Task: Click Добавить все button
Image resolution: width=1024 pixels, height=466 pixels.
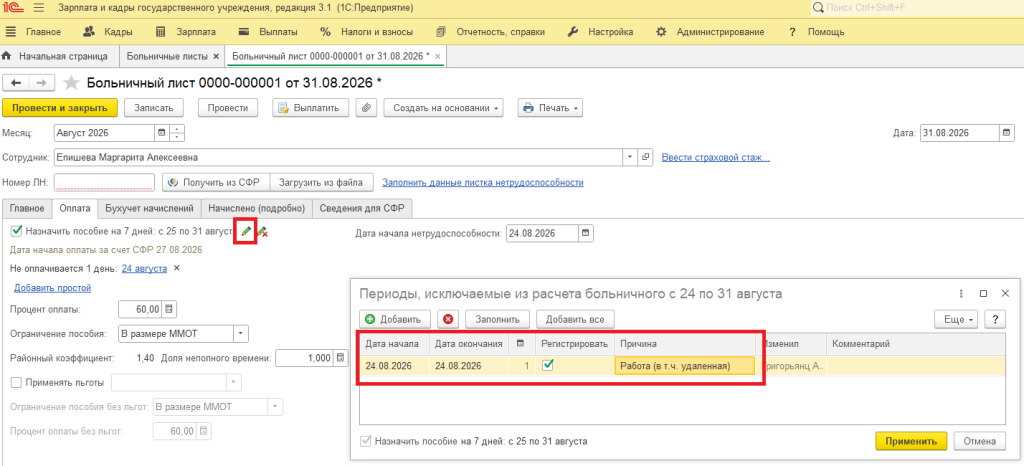Action: tap(575, 319)
